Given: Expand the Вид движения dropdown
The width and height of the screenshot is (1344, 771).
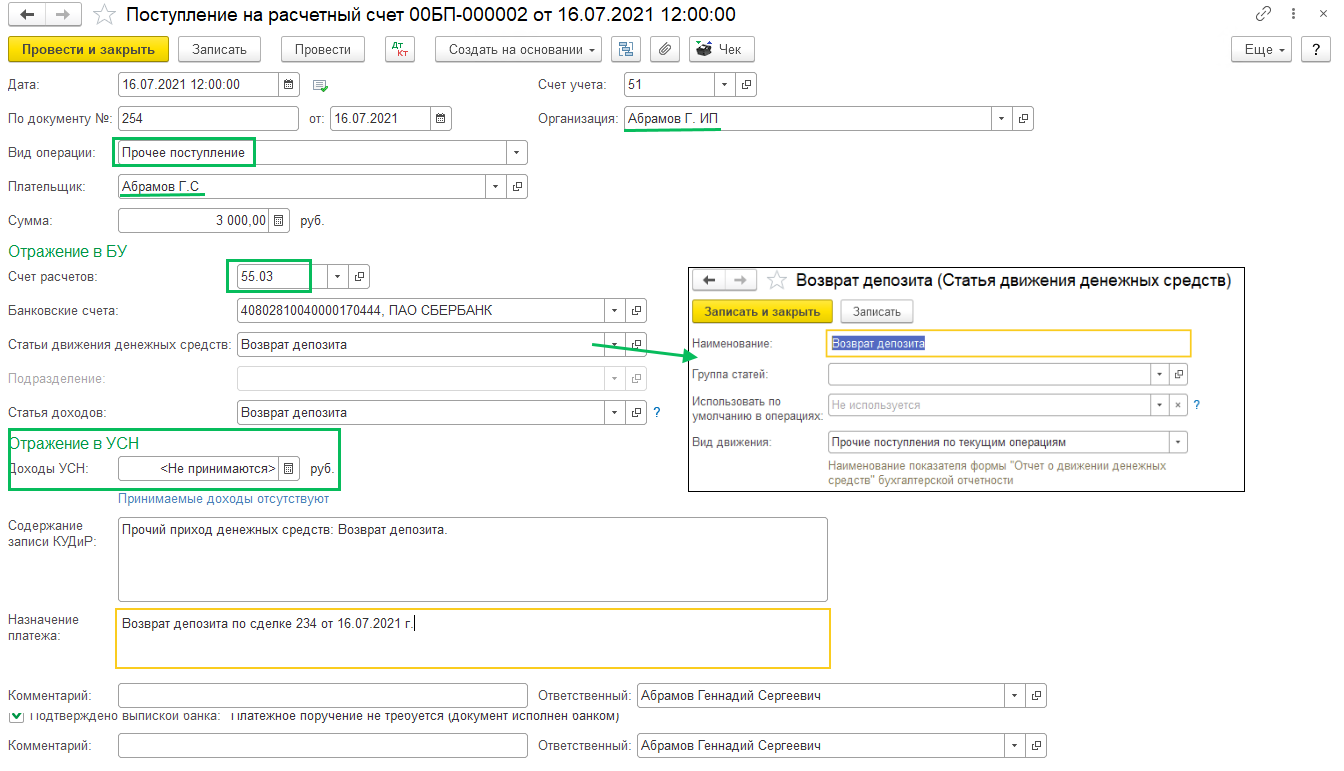Looking at the screenshot, I should (x=1177, y=442).
